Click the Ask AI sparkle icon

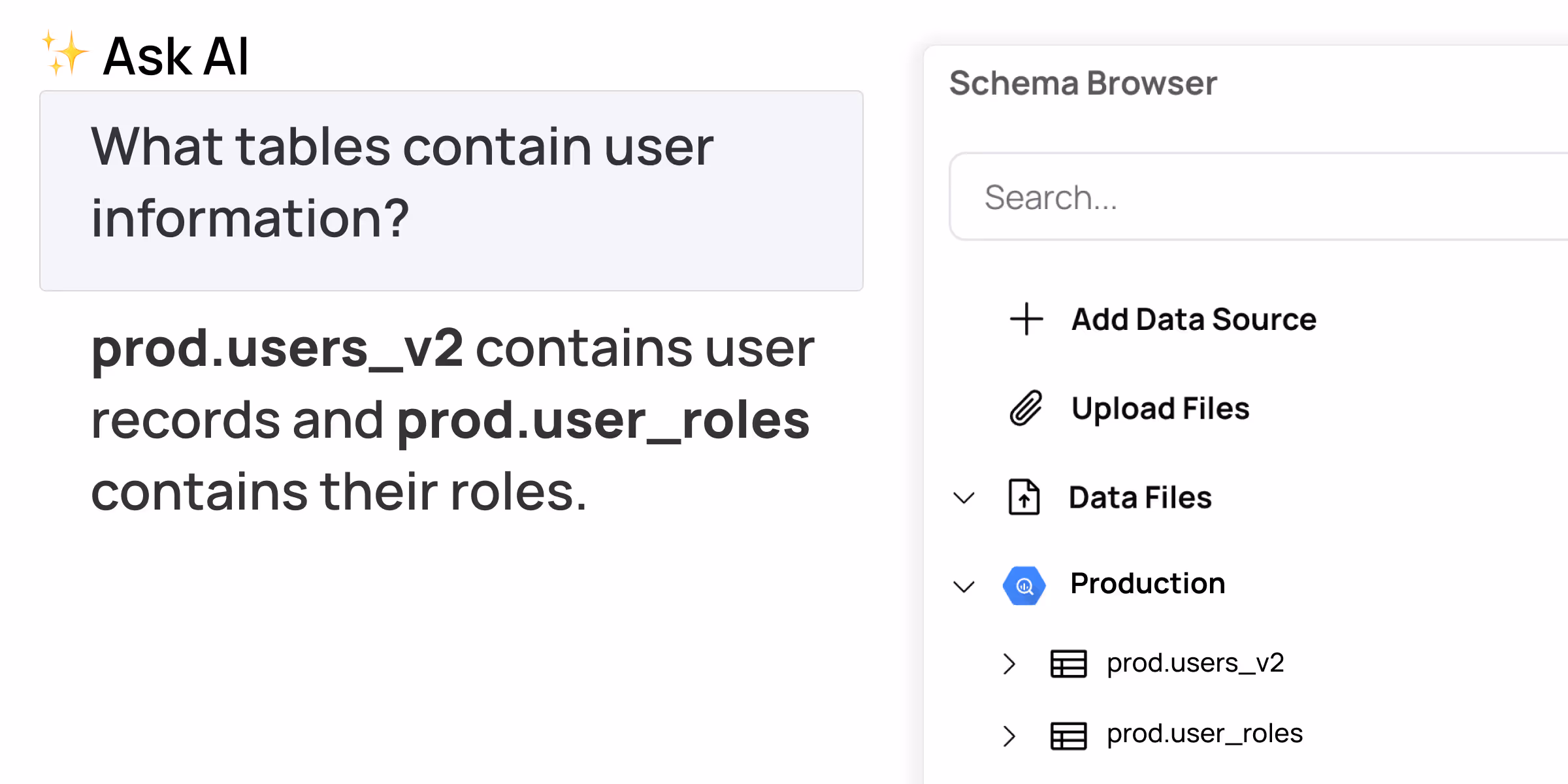(x=64, y=54)
